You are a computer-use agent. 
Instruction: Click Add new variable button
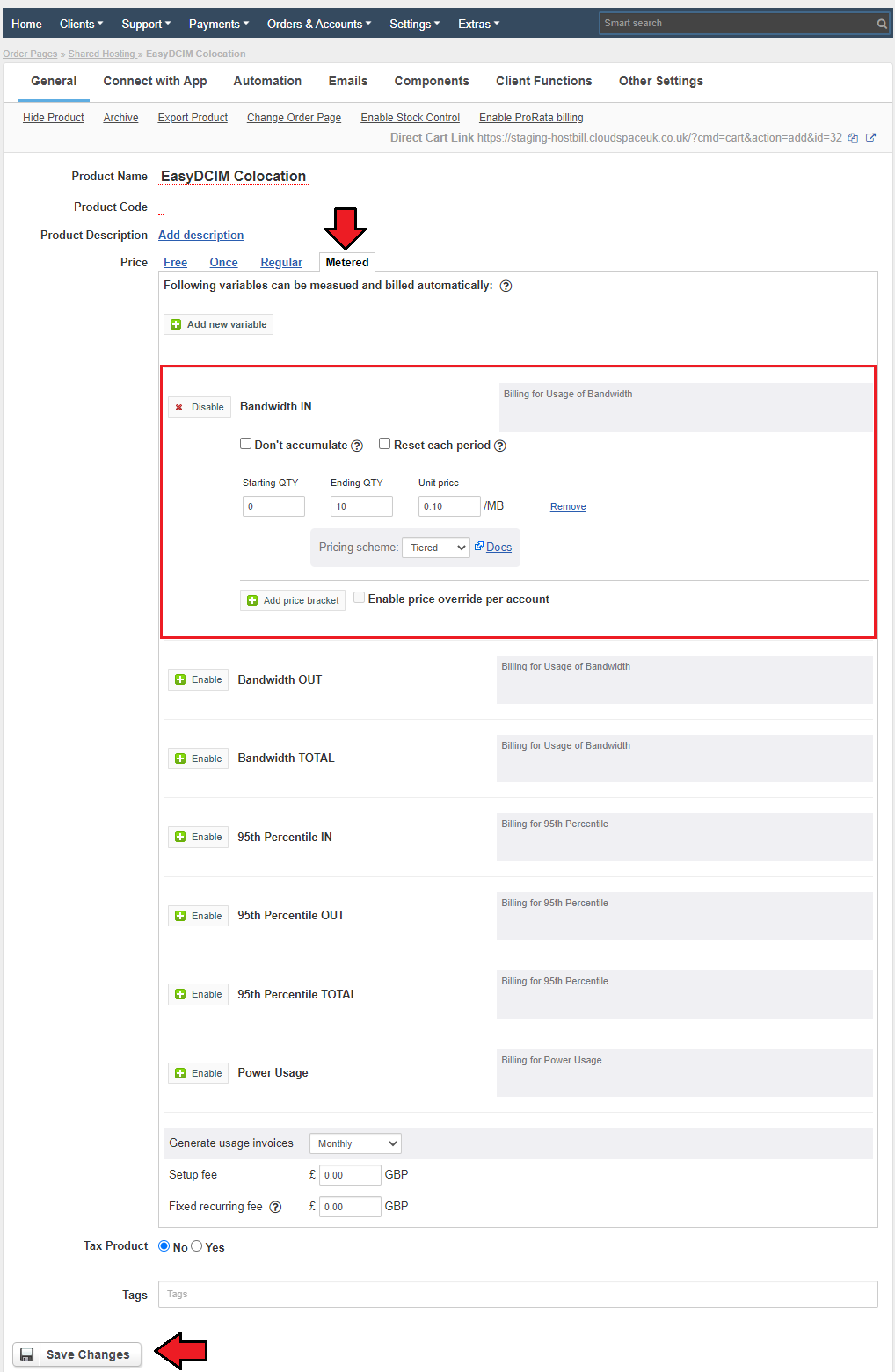tap(218, 324)
